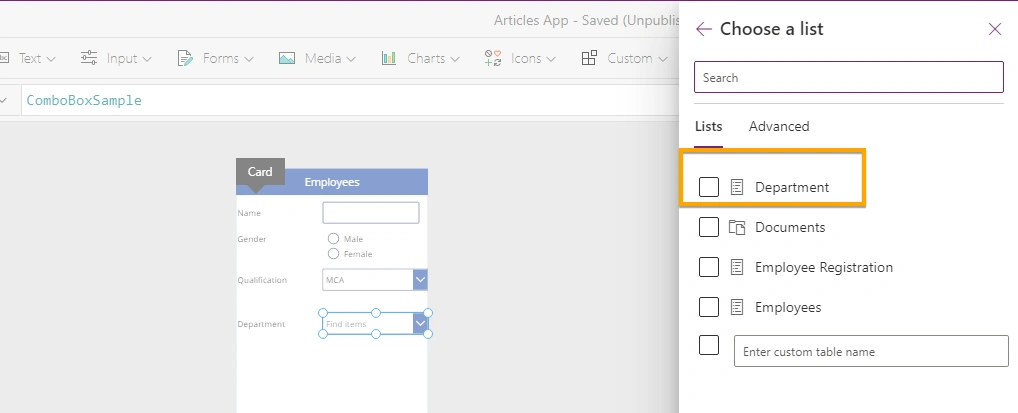Click the Icons shapes icon
The width and height of the screenshot is (1018, 413).
pos(493,58)
